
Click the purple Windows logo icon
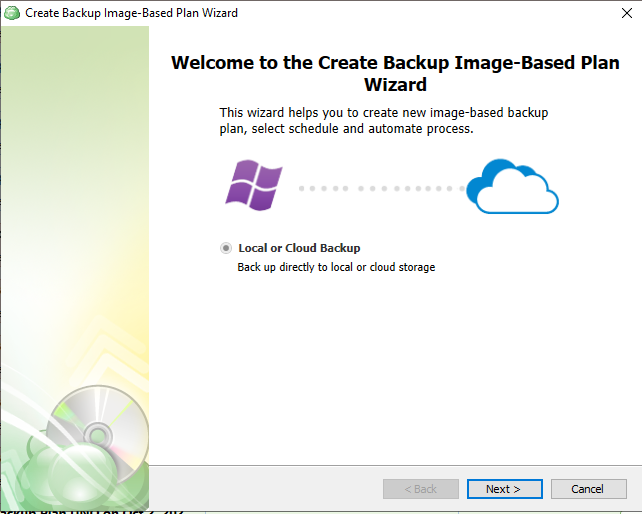(x=254, y=186)
